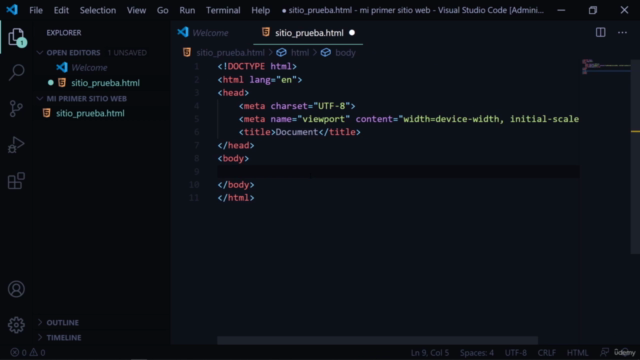Click the closing </html> tag
Viewport: 640px width, 360px height.
[236, 198]
